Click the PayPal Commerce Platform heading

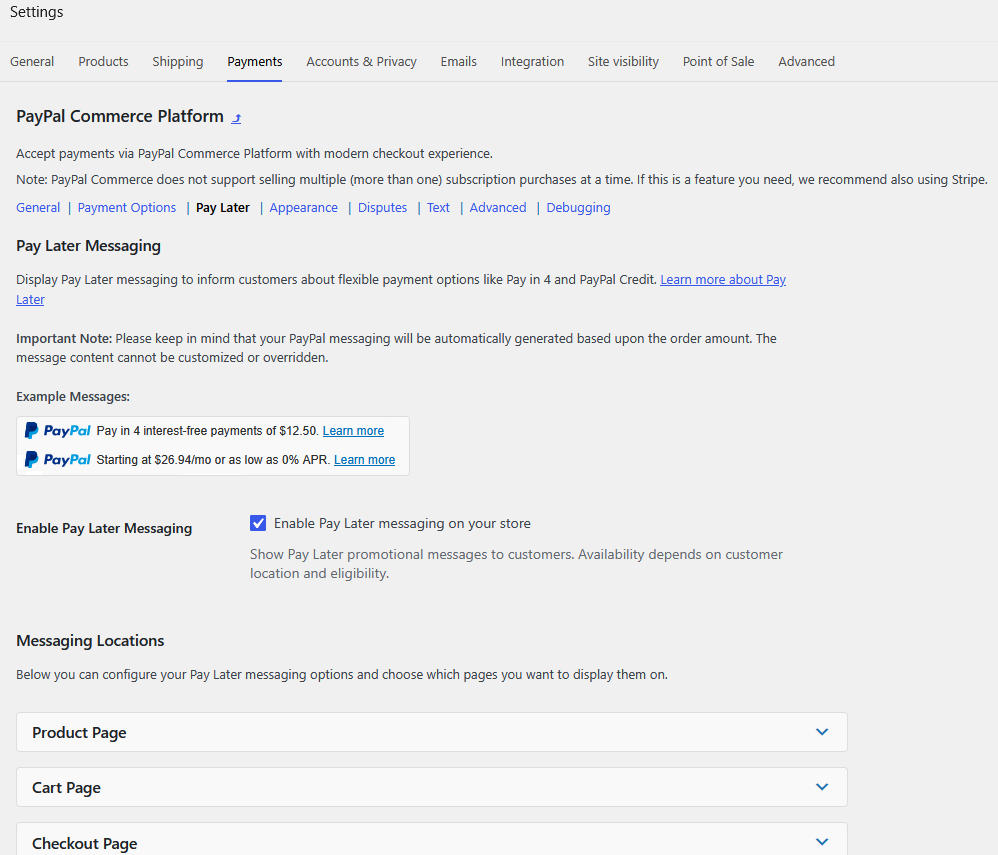120,117
